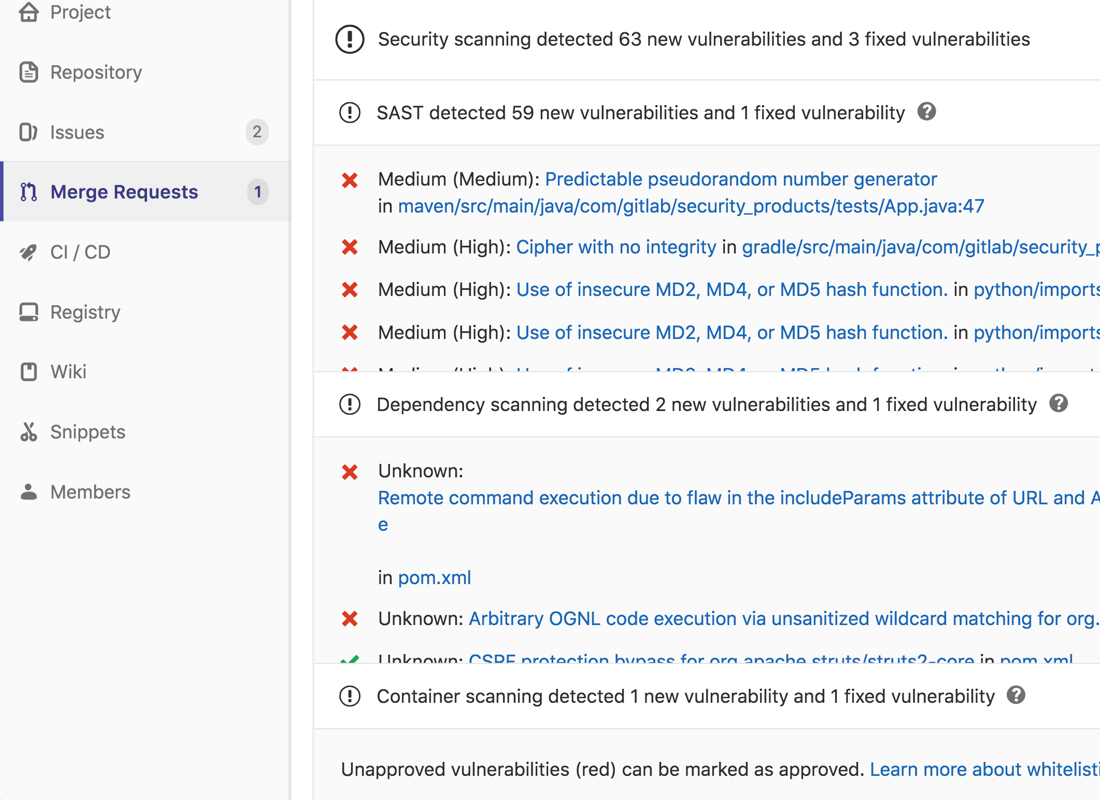Click the Registry icon in sidebar
This screenshot has height=800, width=1100.
(x=28, y=312)
